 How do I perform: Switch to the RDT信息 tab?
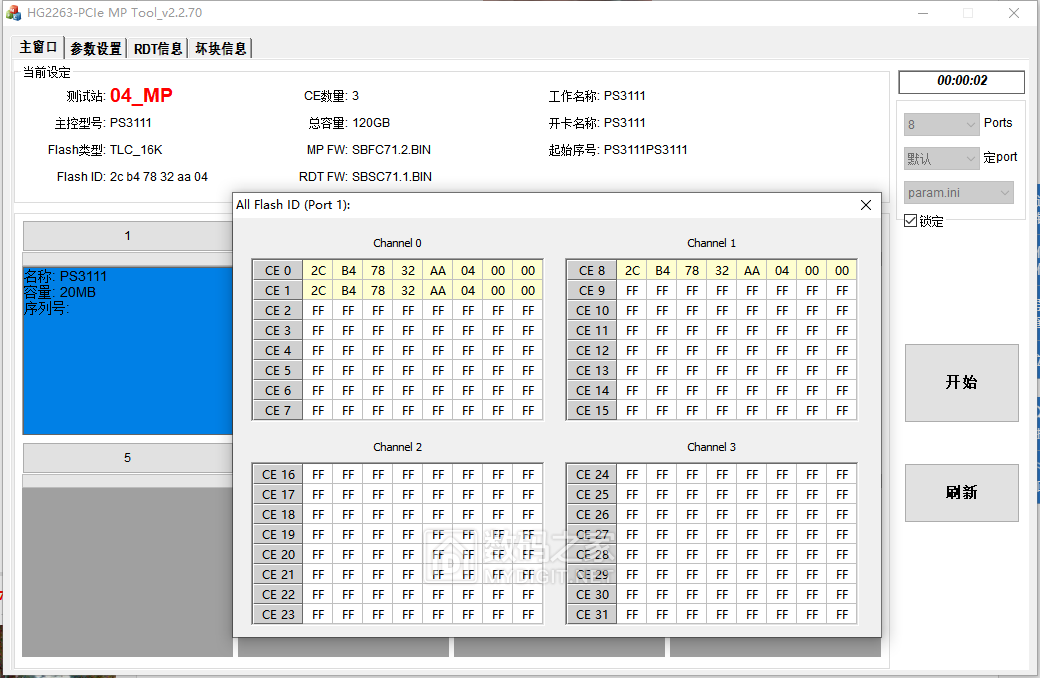coord(158,49)
